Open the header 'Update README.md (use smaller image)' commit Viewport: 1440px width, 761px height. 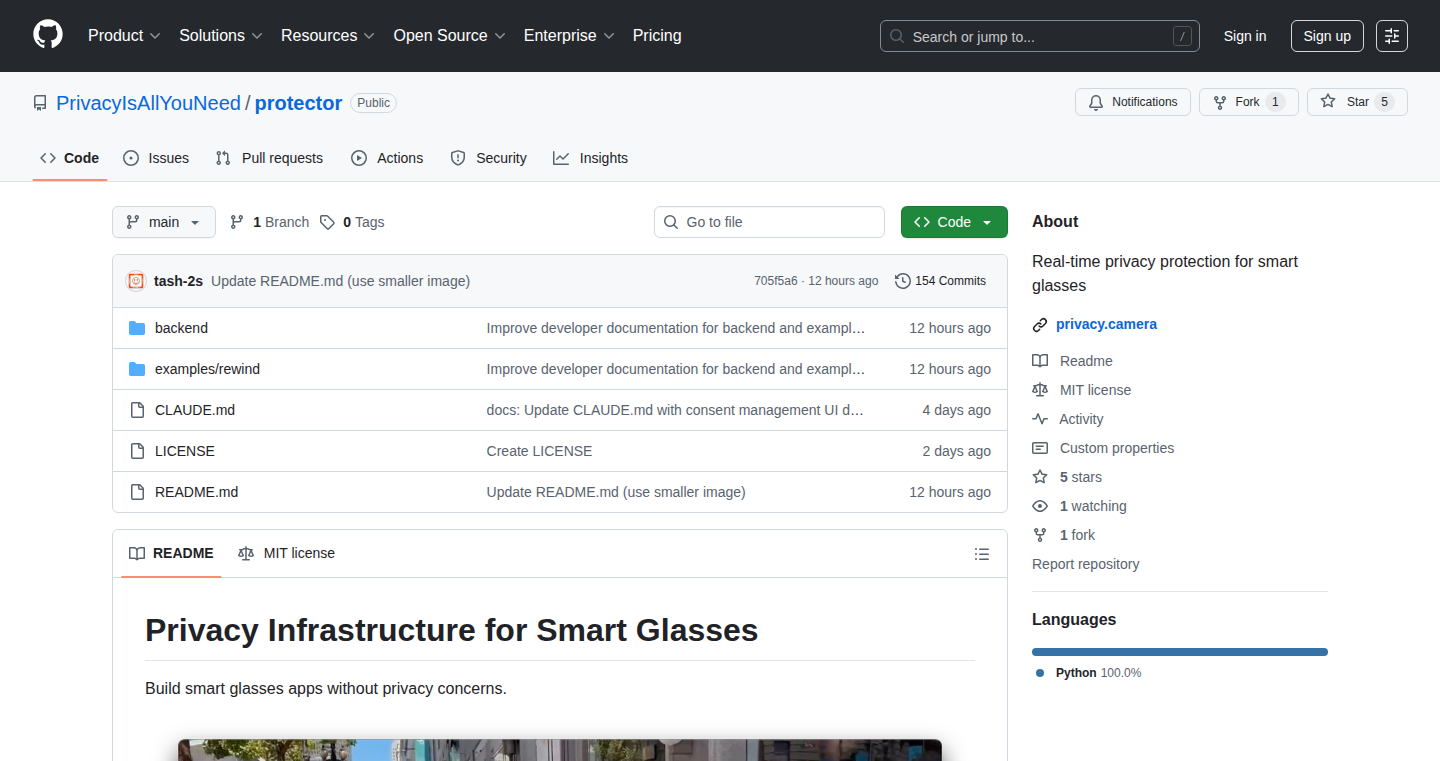pos(340,281)
